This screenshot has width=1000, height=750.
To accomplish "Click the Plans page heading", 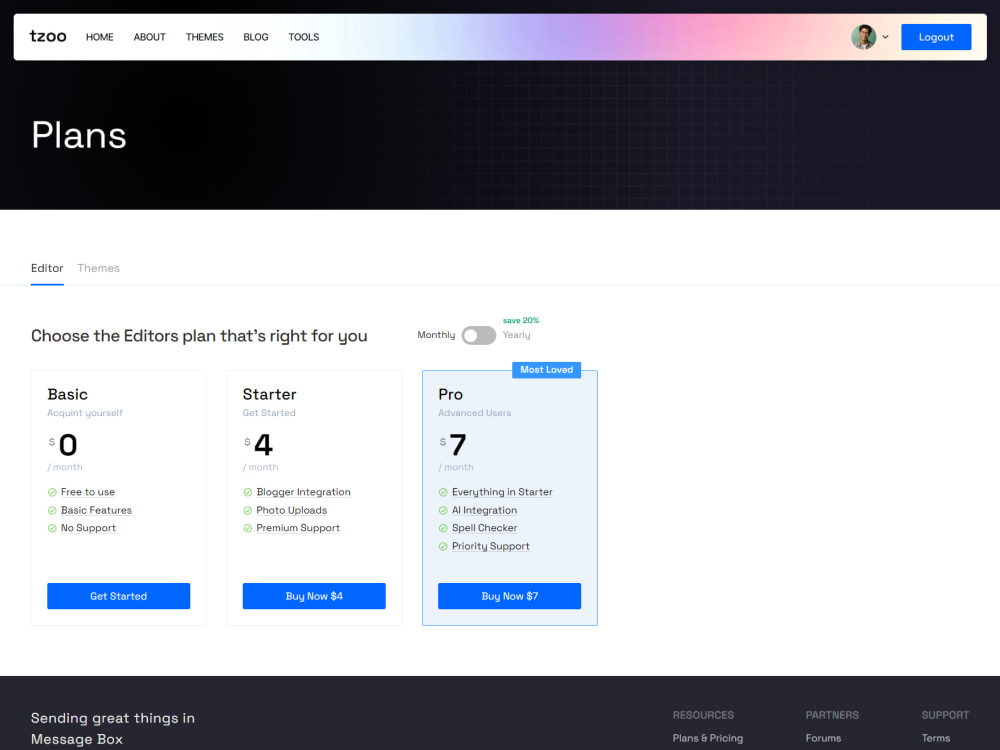I will (x=79, y=135).
